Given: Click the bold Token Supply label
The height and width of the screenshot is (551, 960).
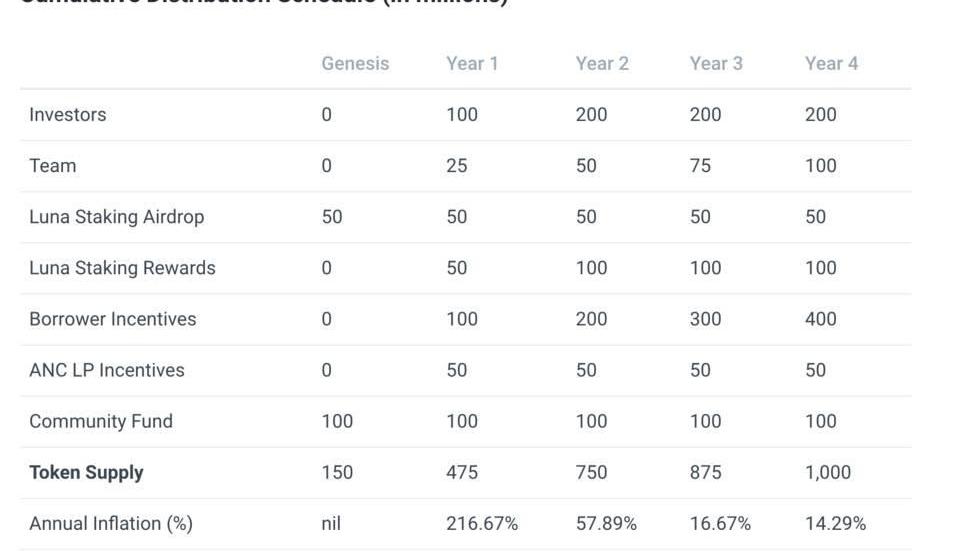Looking at the screenshot, I should pos(86,473).
